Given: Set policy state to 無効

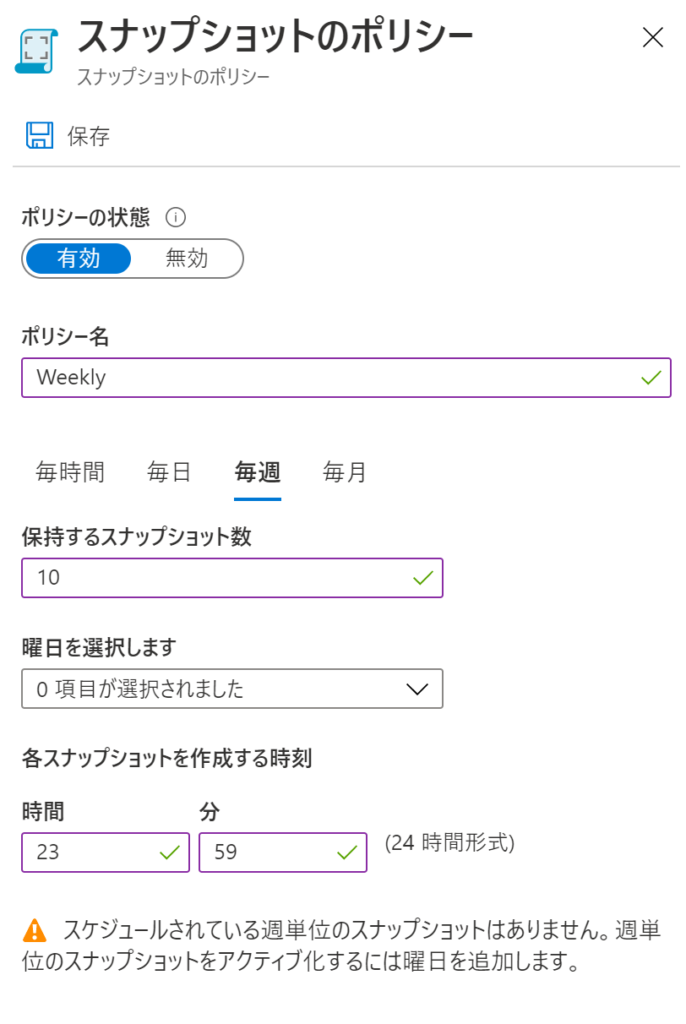Looking at the screenshot, I should (x=186, y=259).
